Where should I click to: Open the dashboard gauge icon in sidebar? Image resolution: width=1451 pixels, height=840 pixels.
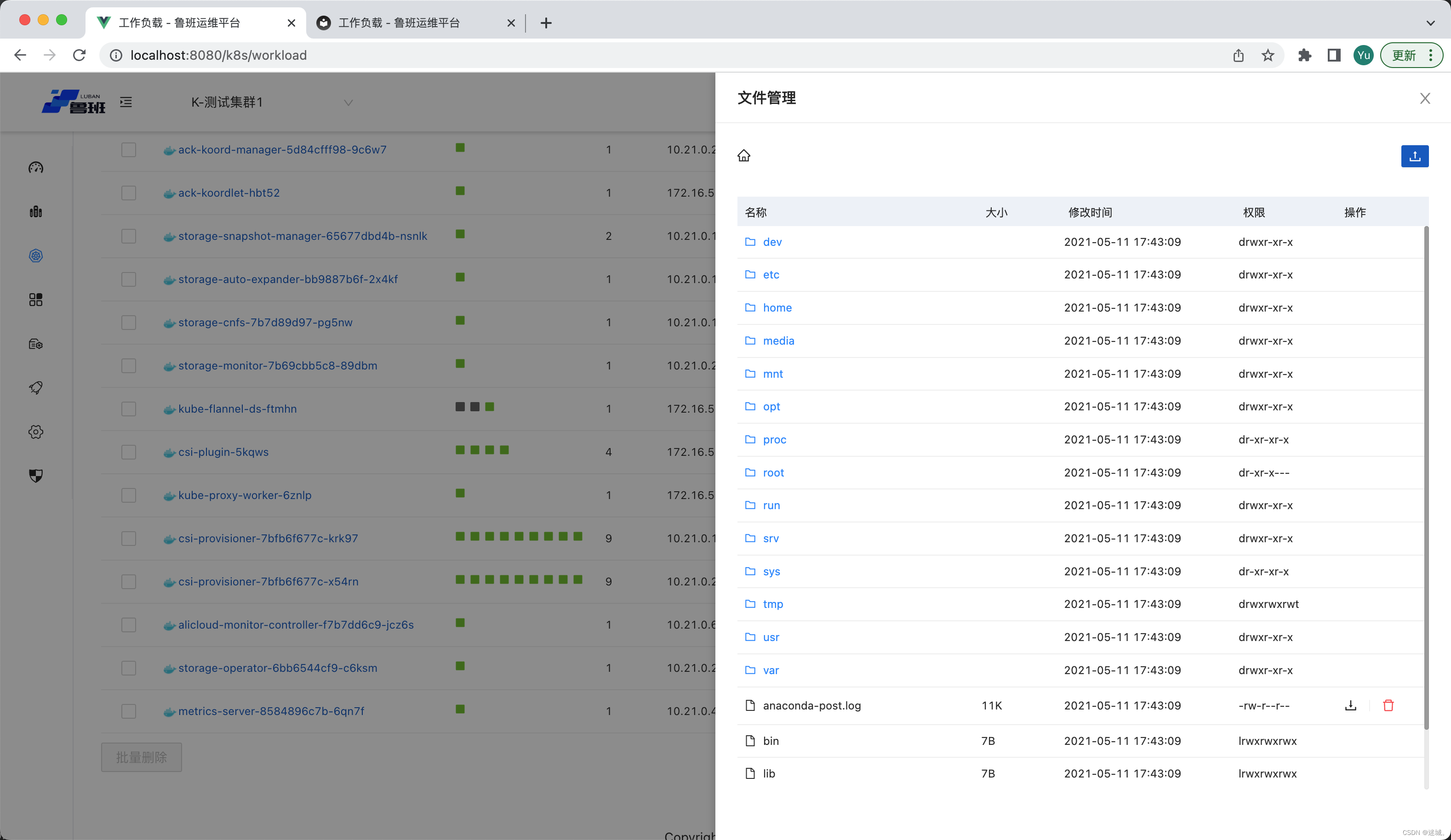point(36,167)
